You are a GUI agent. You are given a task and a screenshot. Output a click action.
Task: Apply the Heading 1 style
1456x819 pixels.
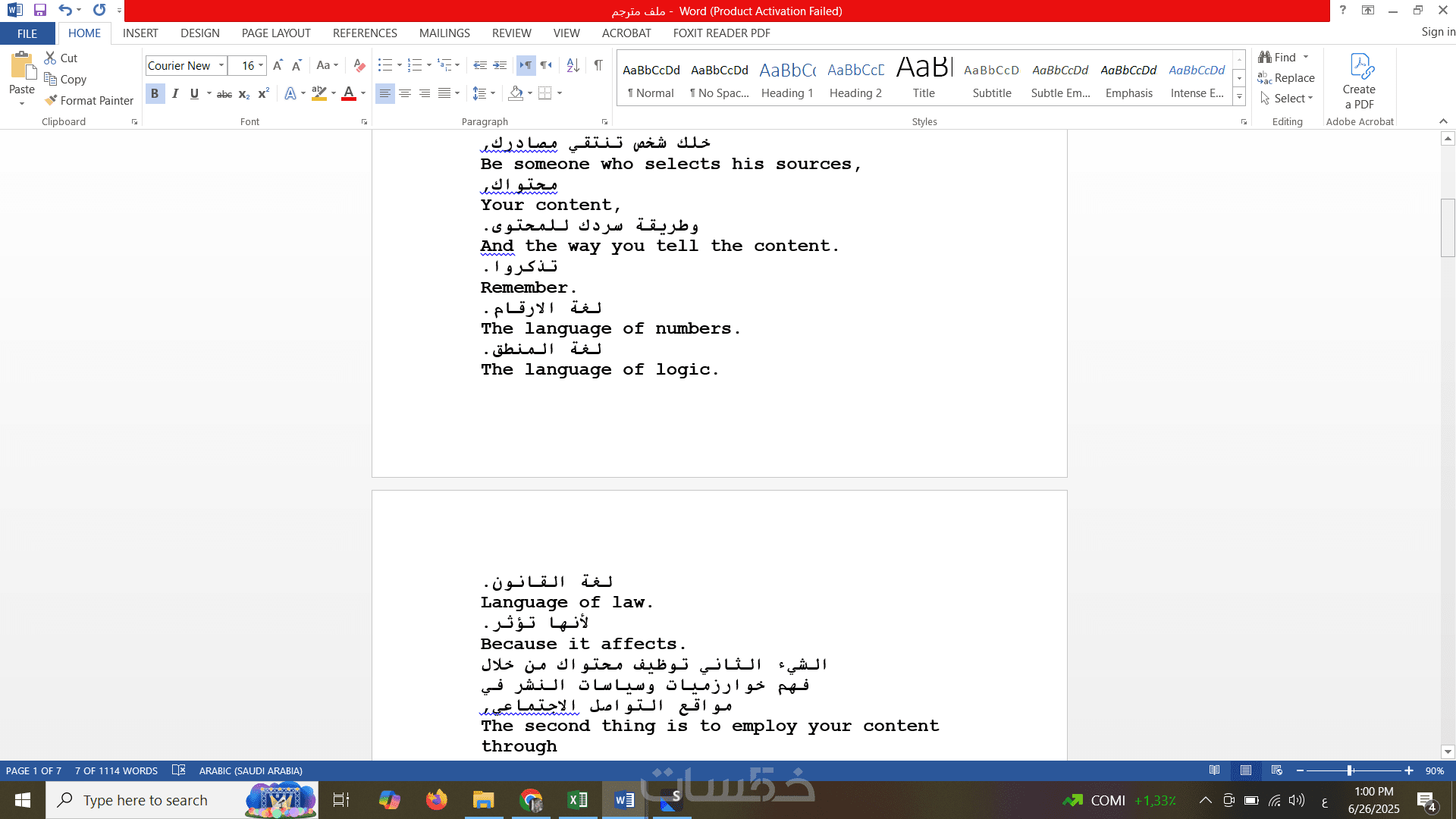[x=787, y=80]
